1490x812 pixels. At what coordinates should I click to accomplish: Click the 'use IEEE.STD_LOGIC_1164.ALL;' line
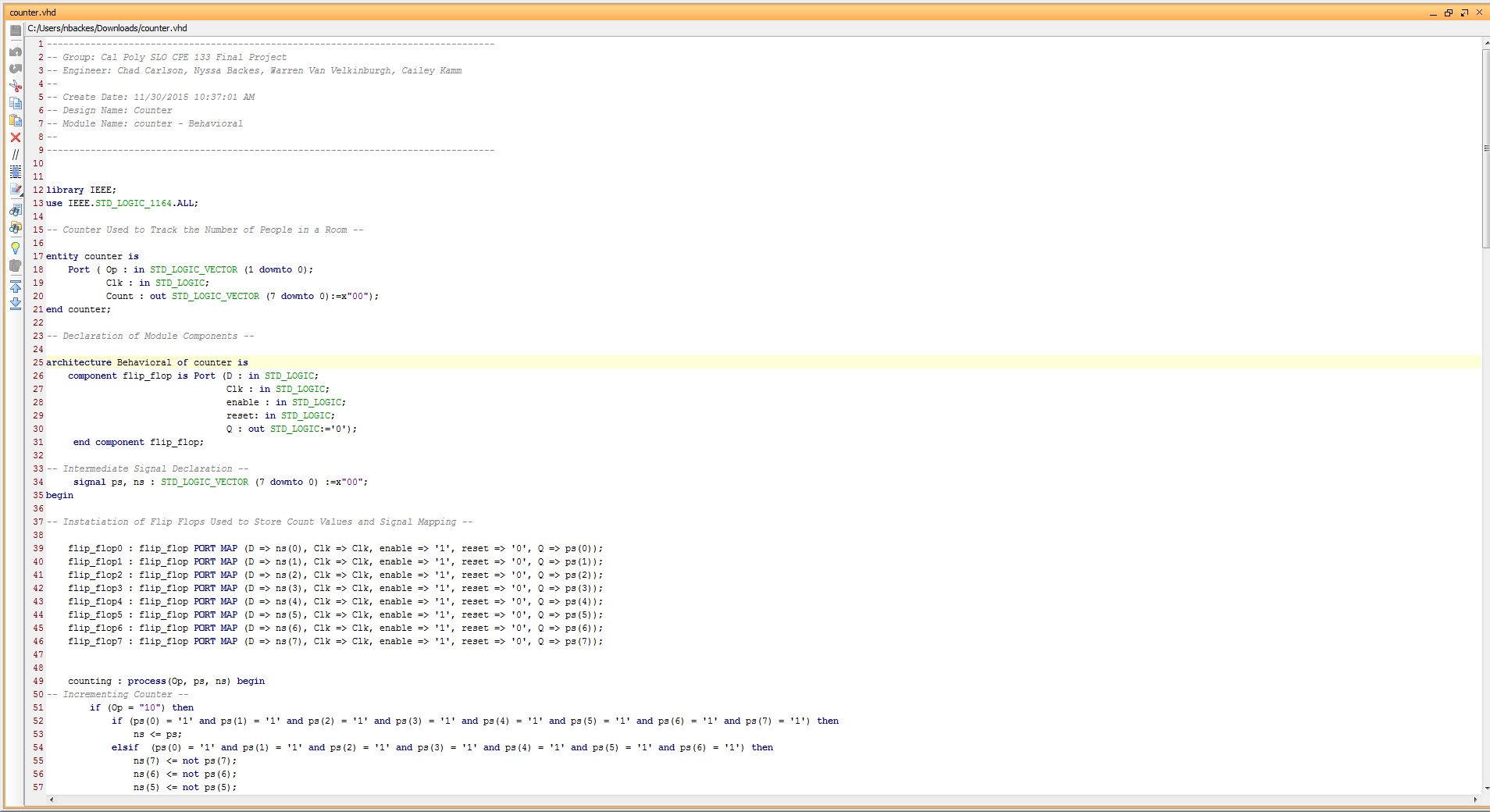(x=123, y=203)
